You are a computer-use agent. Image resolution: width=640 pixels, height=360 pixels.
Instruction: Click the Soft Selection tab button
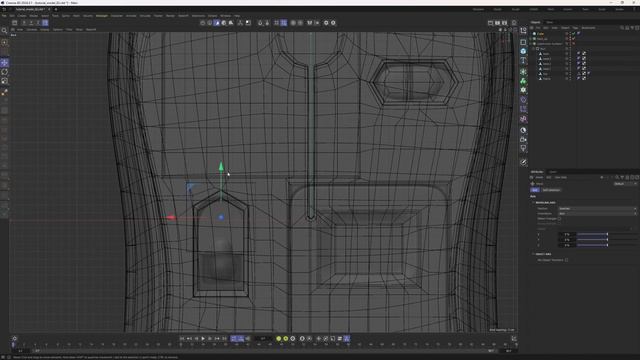click(x=551, y=190)
